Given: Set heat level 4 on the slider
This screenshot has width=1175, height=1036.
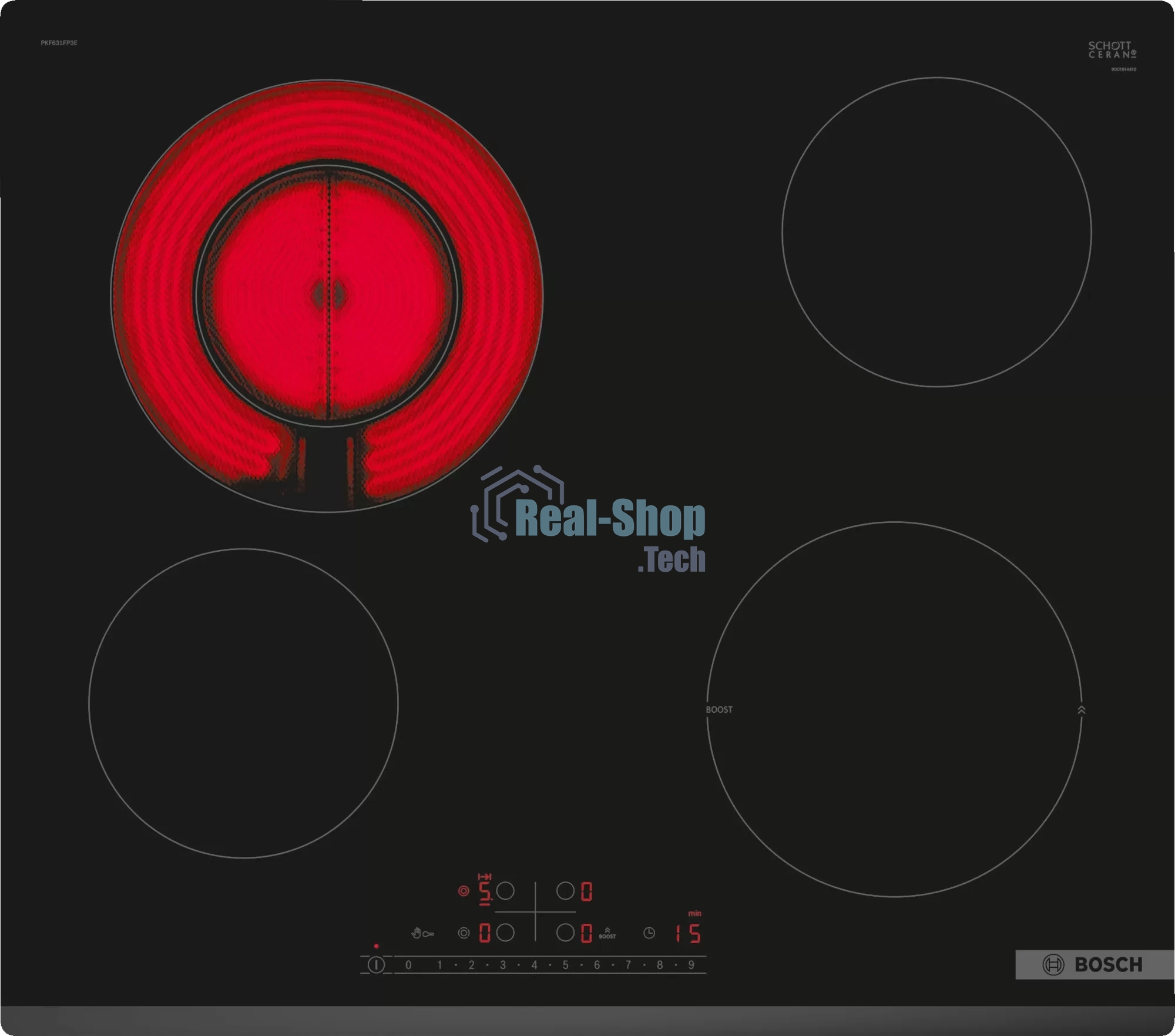Looking at the screenshot, I should click(x=534, y=965).
